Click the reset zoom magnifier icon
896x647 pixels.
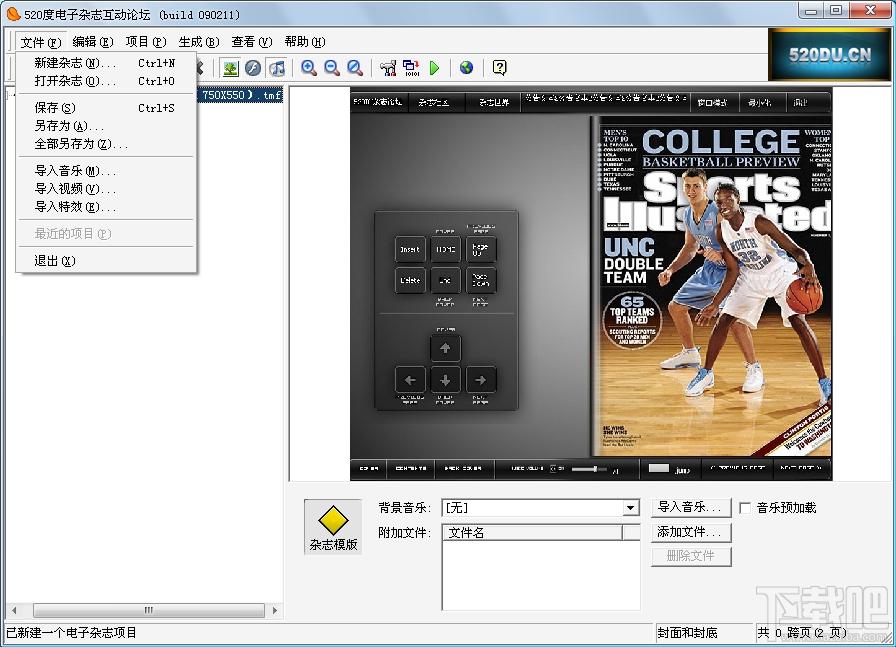(x=355, y=68)
